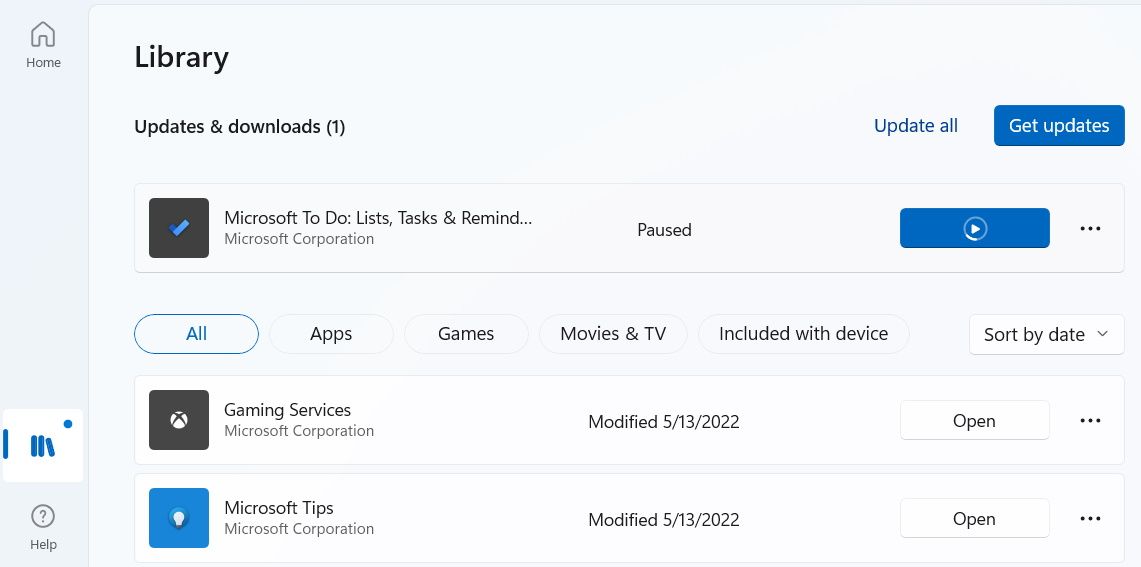Click the Gaming Services Xbox icon
The width and height of the screenshot is (1141, 567).
(x=179, y=420)
